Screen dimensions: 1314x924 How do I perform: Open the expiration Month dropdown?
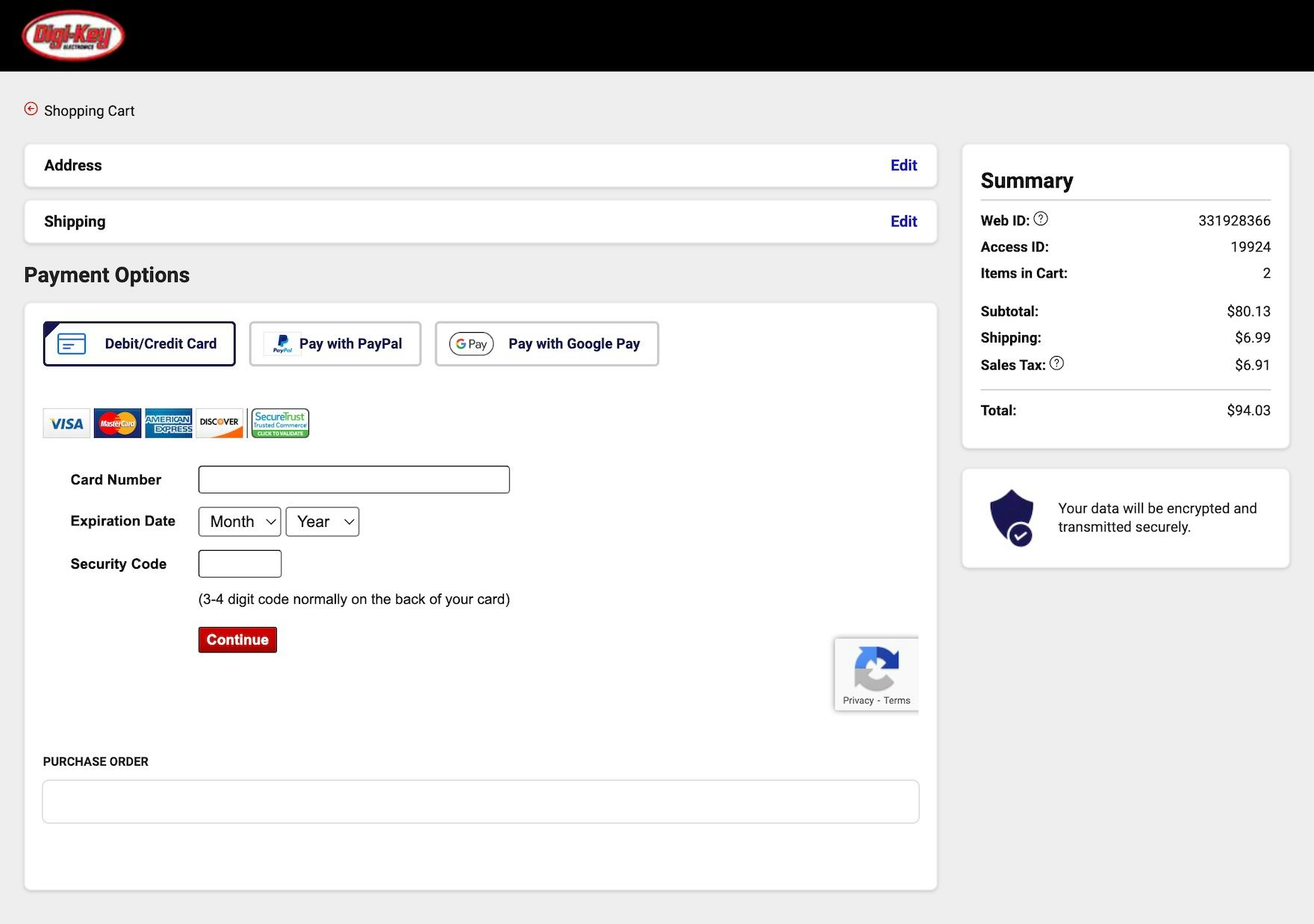click(240, 522)
